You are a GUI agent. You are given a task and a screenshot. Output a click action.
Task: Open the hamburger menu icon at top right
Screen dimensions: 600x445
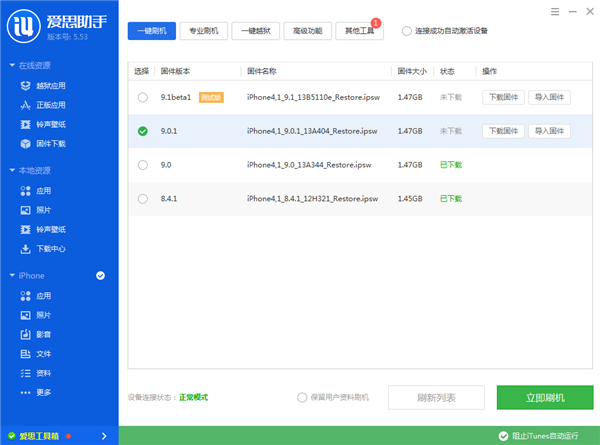click(x=555, y=11)
